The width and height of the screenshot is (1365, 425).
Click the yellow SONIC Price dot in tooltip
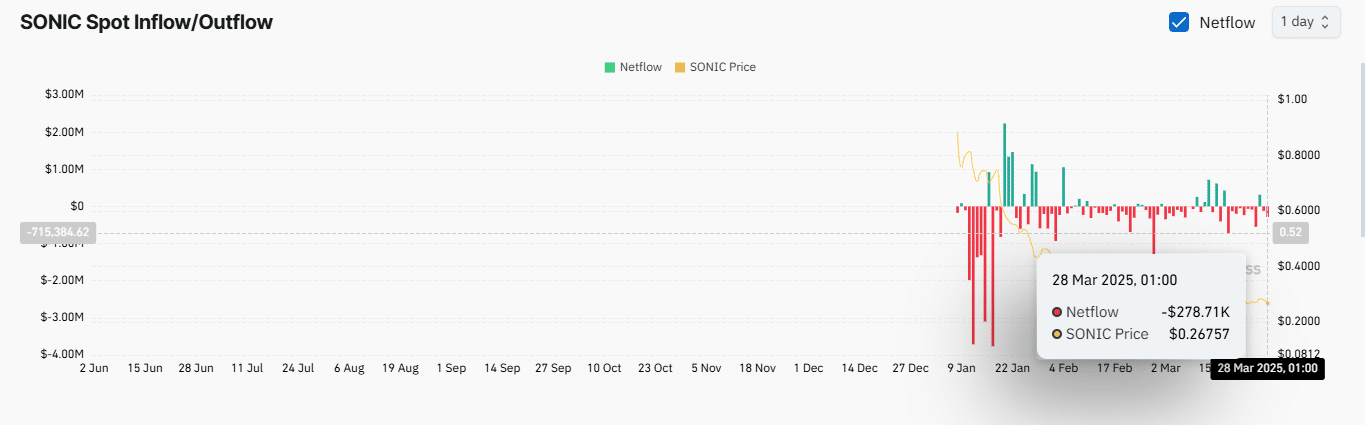(1057, 334)
